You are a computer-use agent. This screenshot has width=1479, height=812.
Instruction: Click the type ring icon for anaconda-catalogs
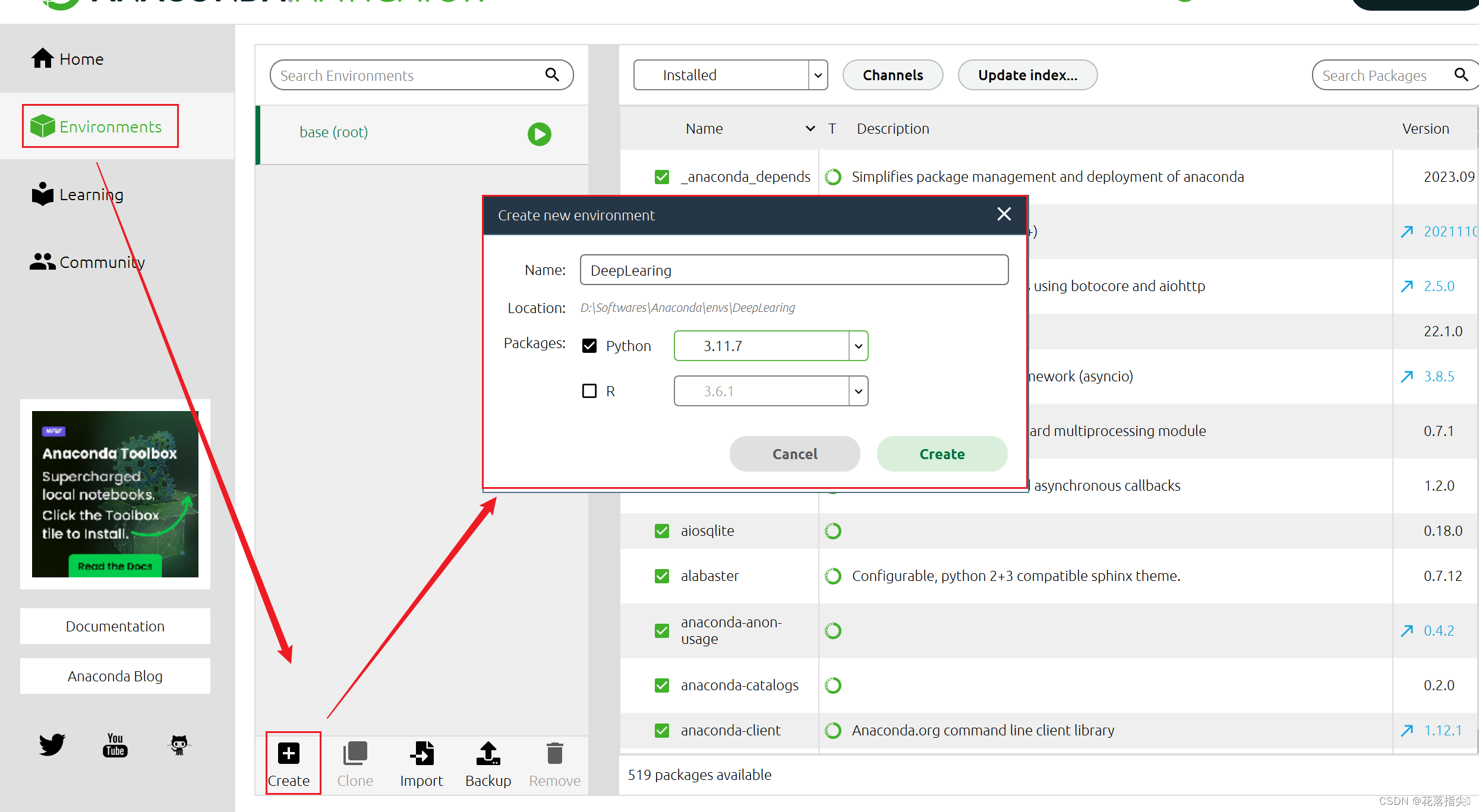click(x=833, y=685)
